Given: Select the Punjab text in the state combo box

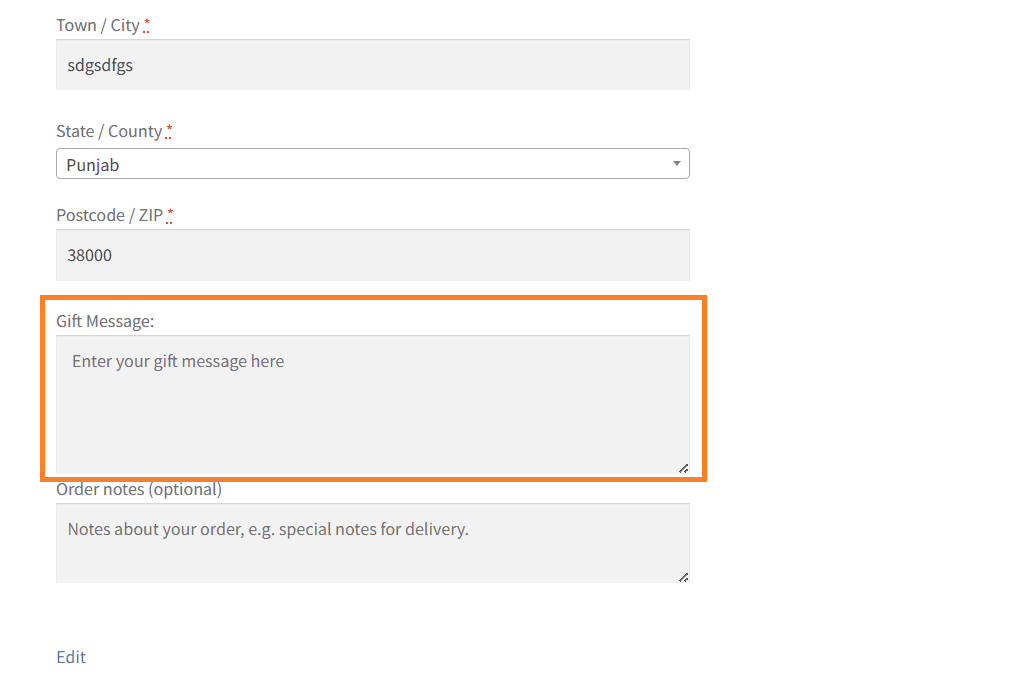Looking at the screenshot, I should click(x=93, y=165).
